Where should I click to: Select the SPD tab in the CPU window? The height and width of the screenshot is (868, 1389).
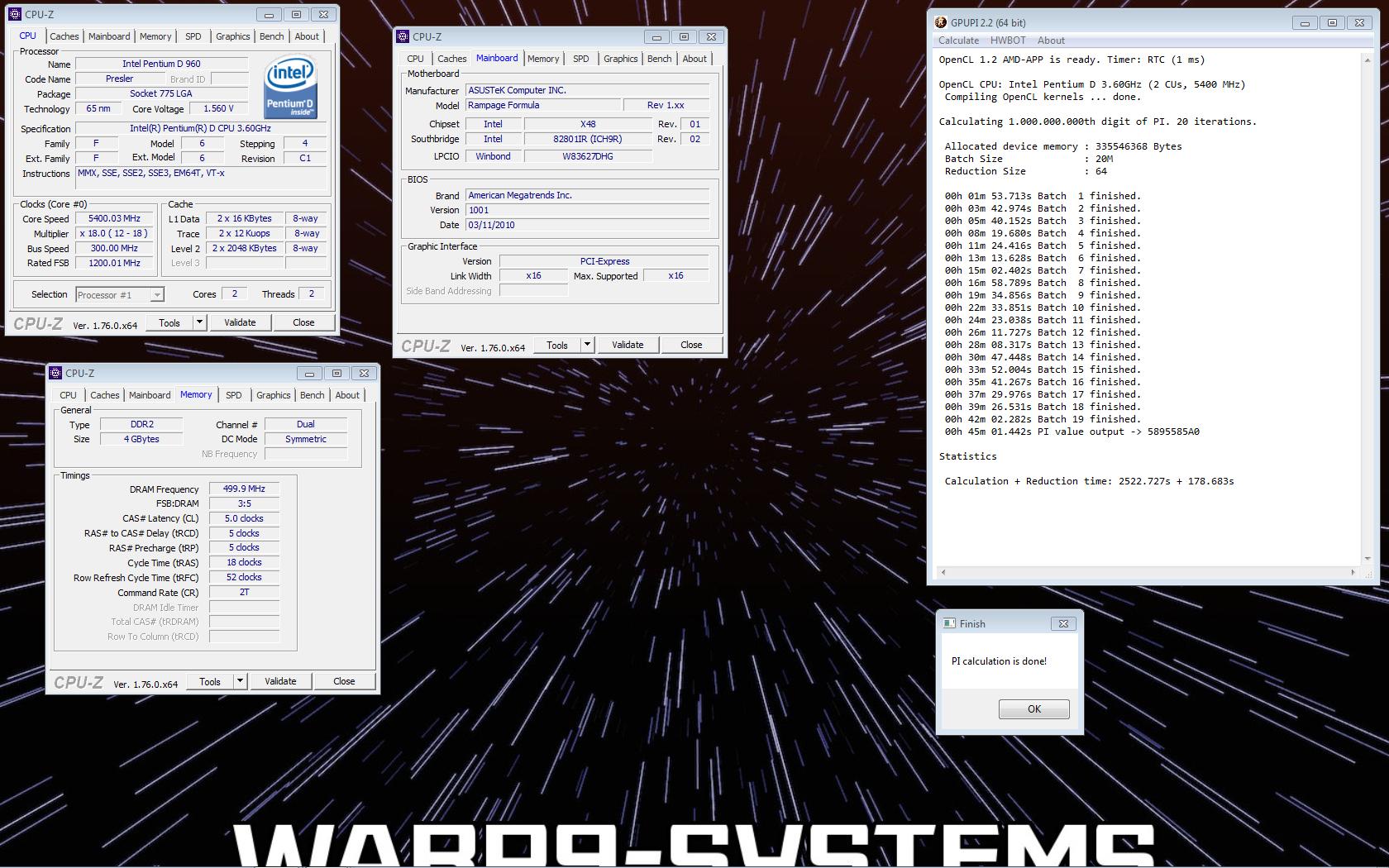[193, 36]
